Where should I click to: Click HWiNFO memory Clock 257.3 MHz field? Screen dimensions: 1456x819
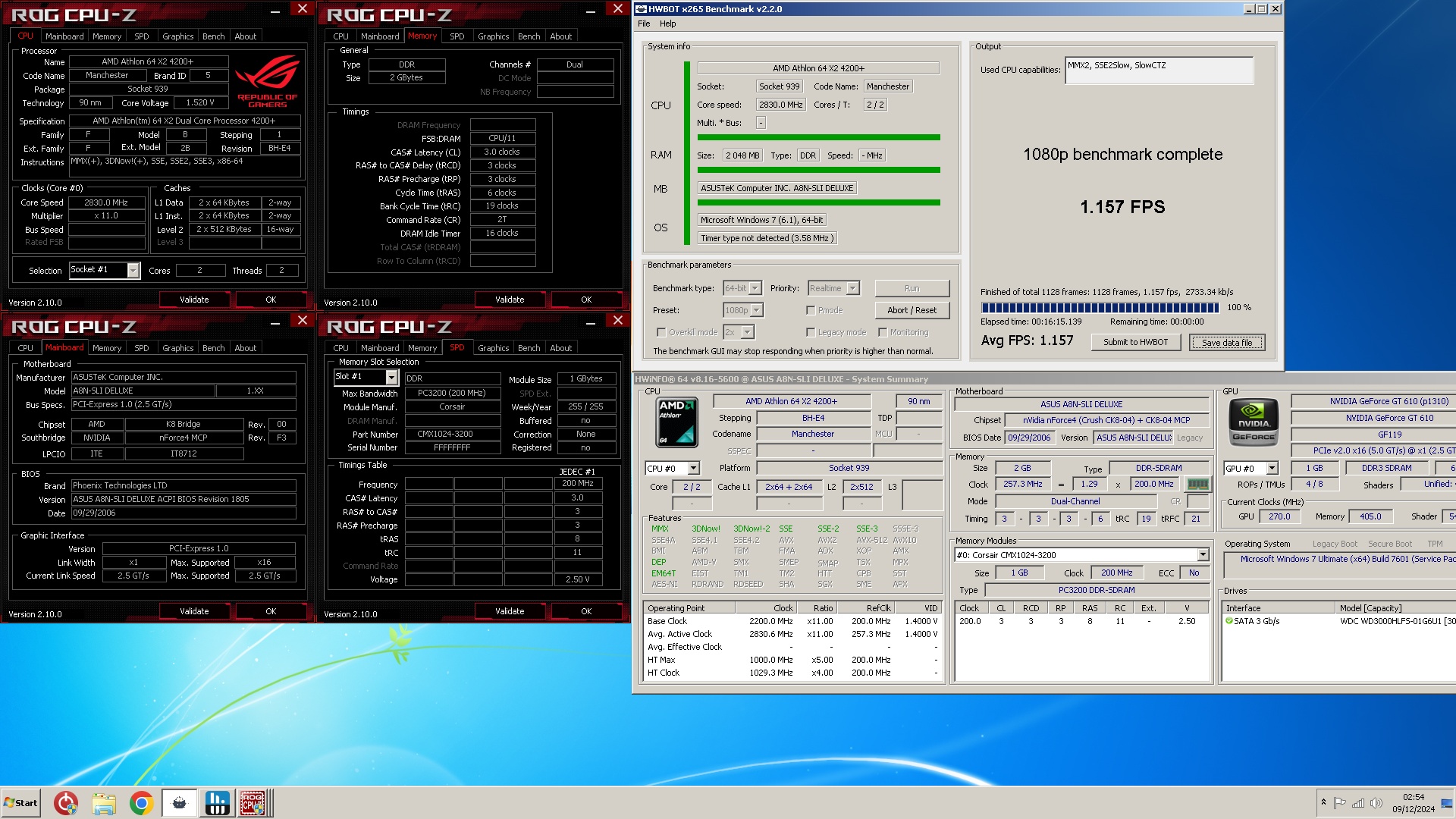tap(1022, 484)
